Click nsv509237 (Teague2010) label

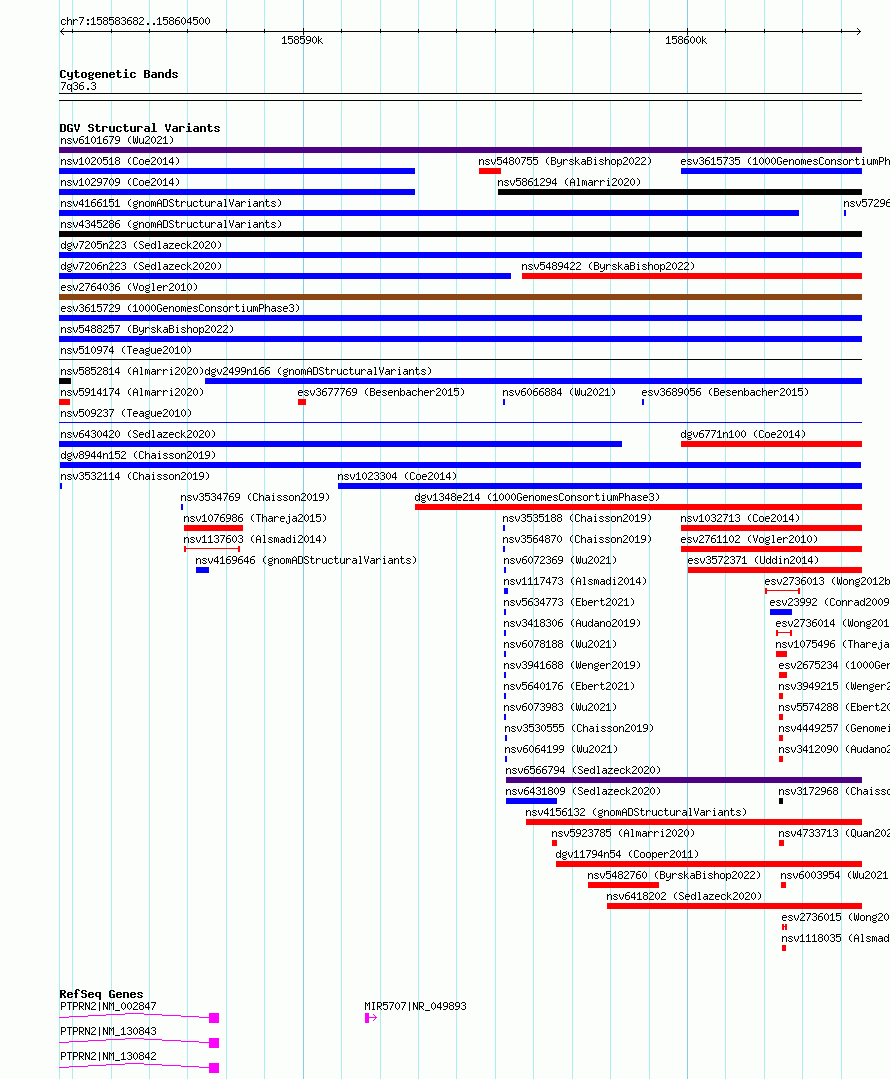(126, 413)
